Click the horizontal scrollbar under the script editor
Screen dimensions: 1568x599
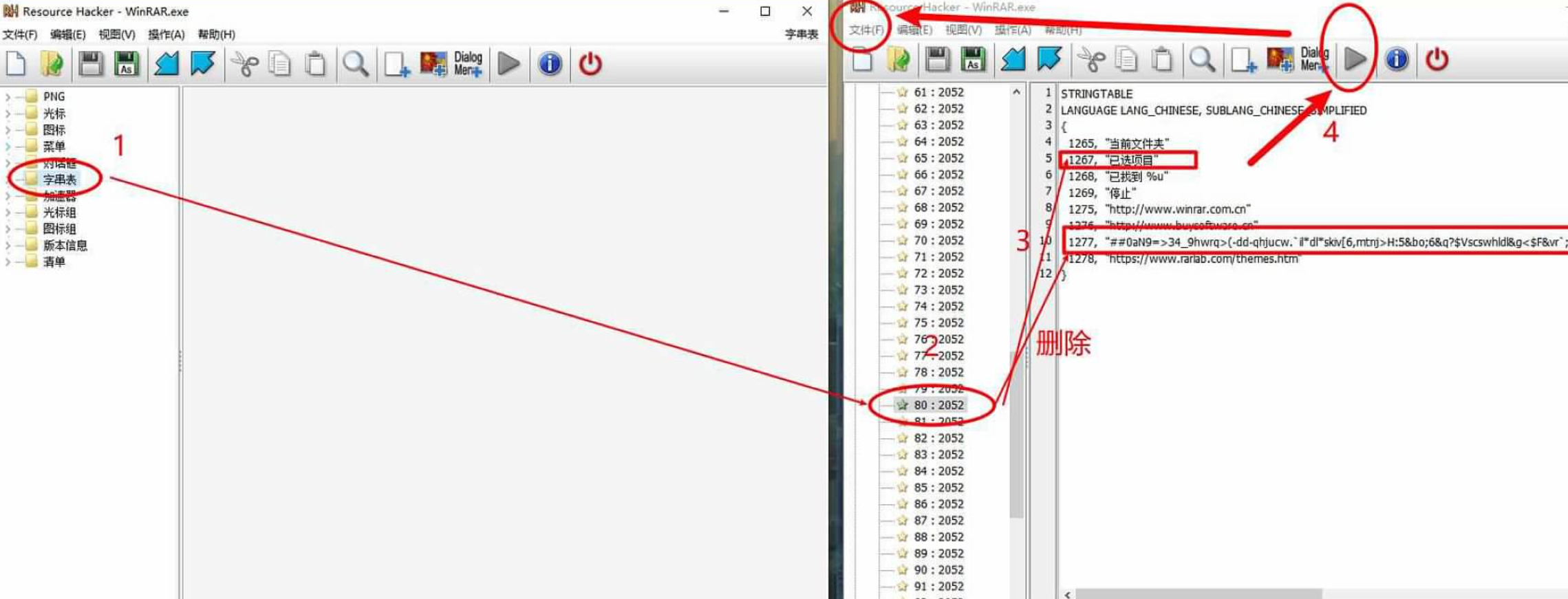(x=1197, y=593)
